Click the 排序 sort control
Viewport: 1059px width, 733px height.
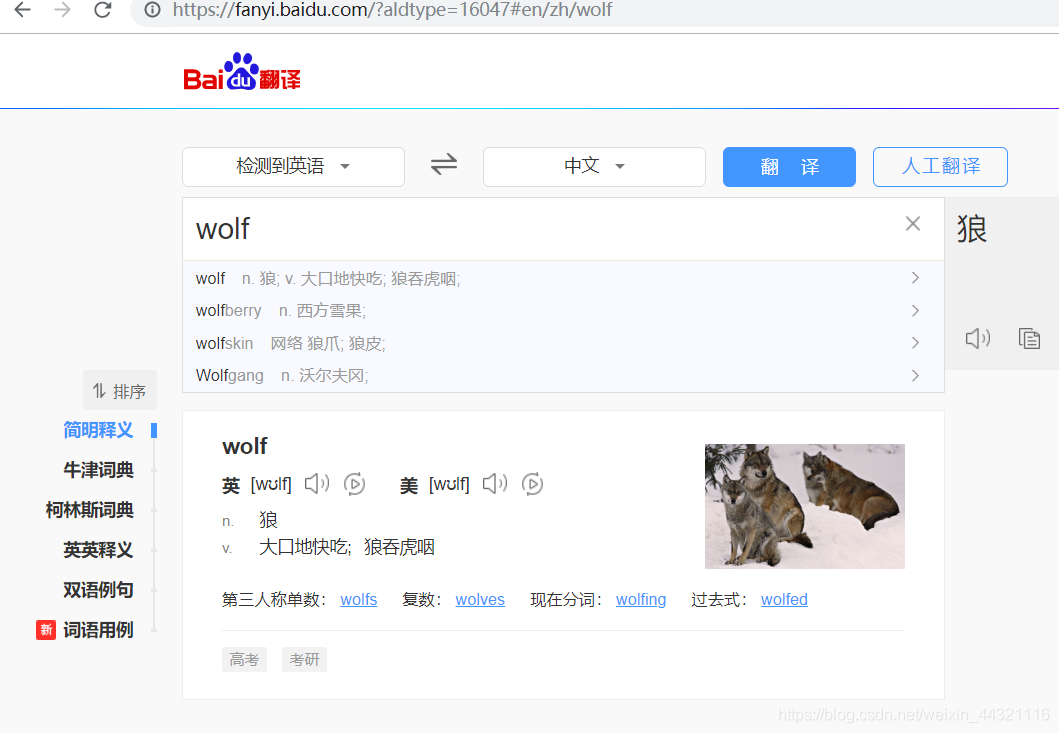coord(119,390)
